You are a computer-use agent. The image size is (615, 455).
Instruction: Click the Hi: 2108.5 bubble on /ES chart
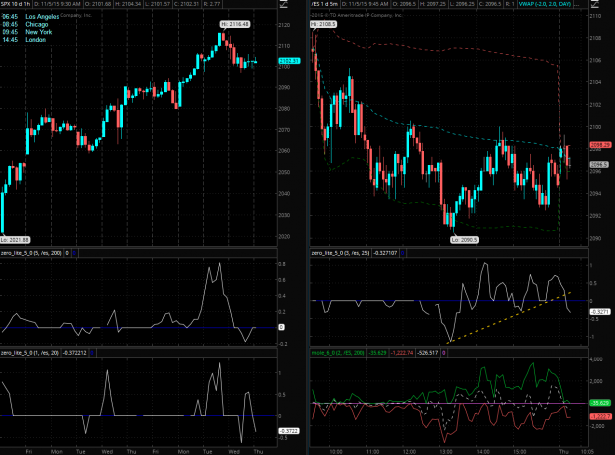point(323,22)
